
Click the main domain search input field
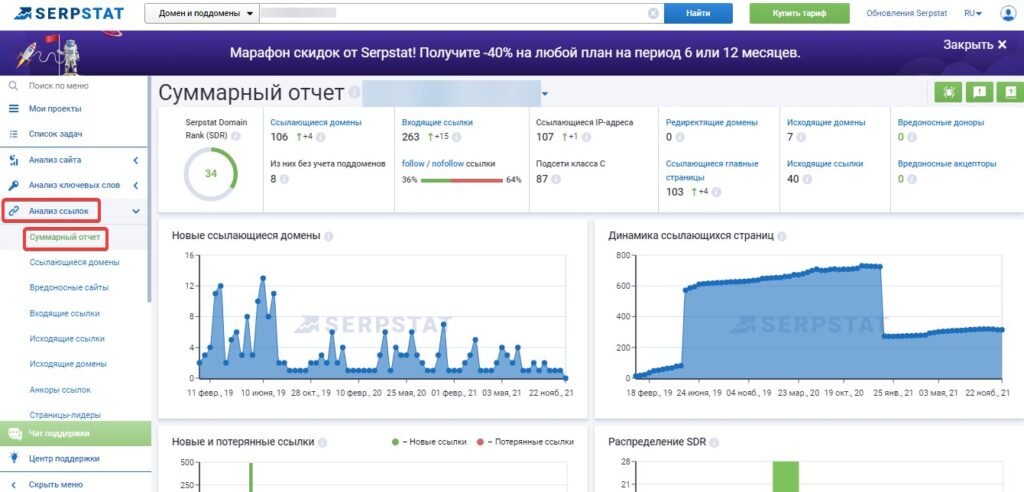pyautogui.click(x=460, y=13)
